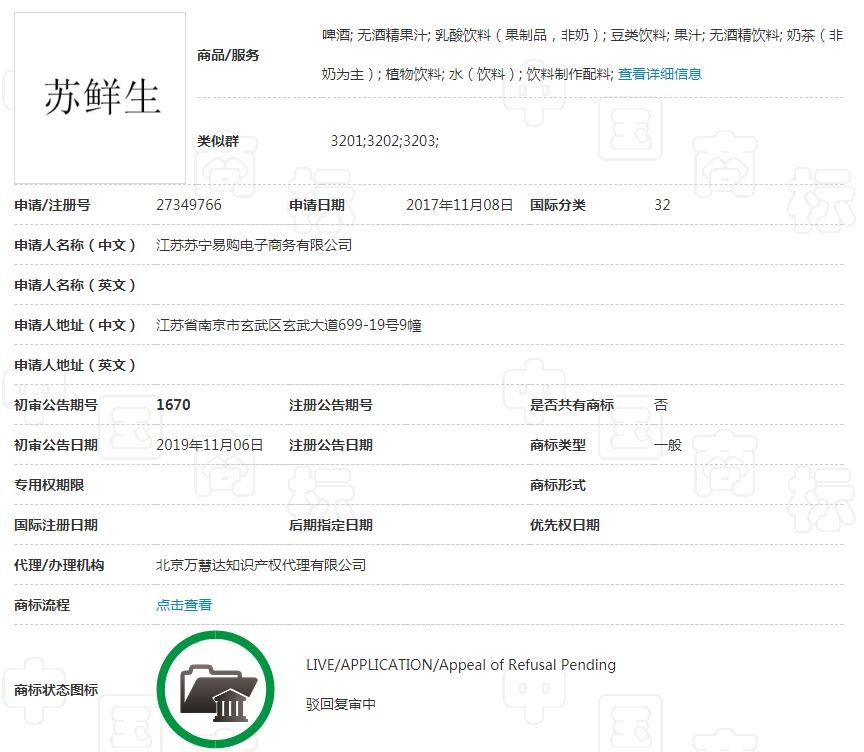Click shared trademark value 否
The width and height of the screenshot is (864, 752).
662,404
